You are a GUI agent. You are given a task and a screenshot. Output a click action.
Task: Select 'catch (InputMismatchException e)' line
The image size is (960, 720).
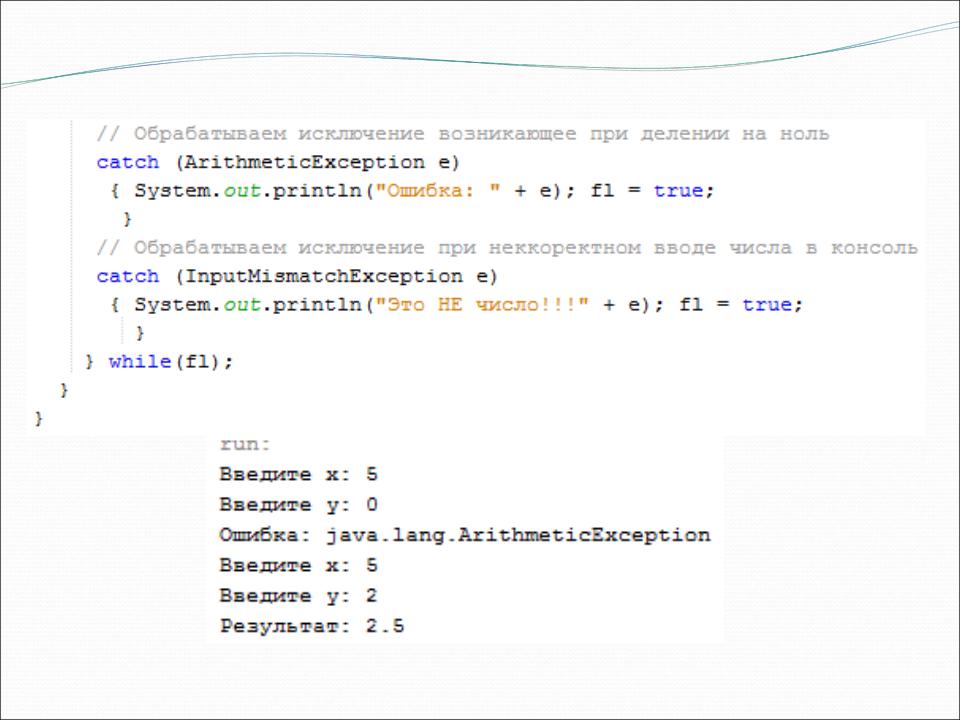297,276
